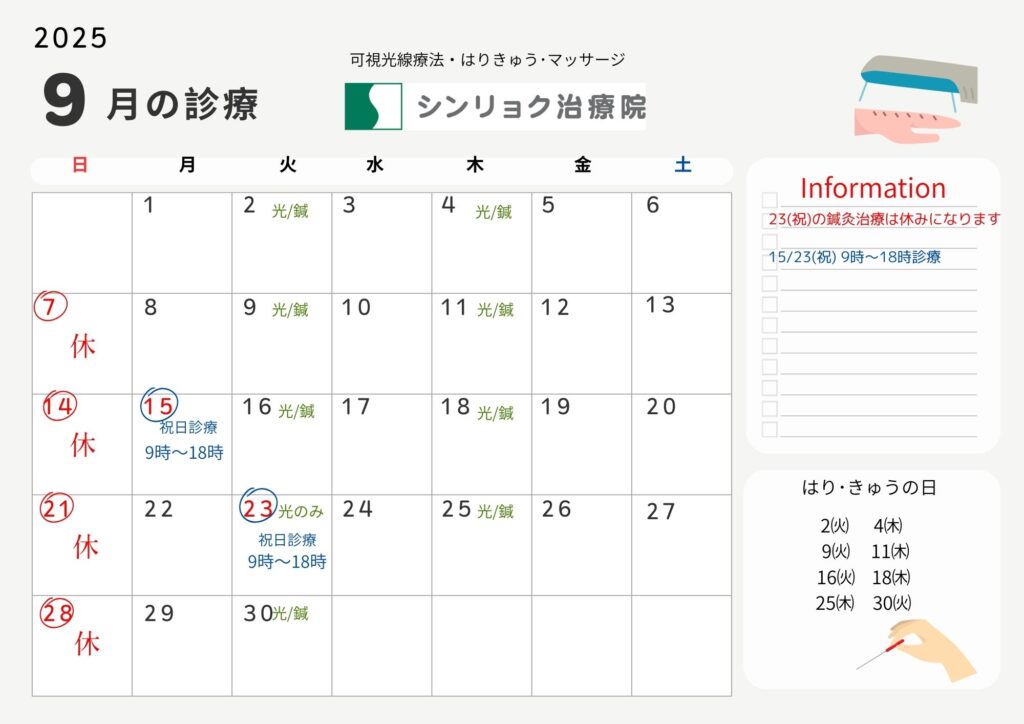Select the red-circled date 28
1024x724 pixels.
tap(56, 613)
